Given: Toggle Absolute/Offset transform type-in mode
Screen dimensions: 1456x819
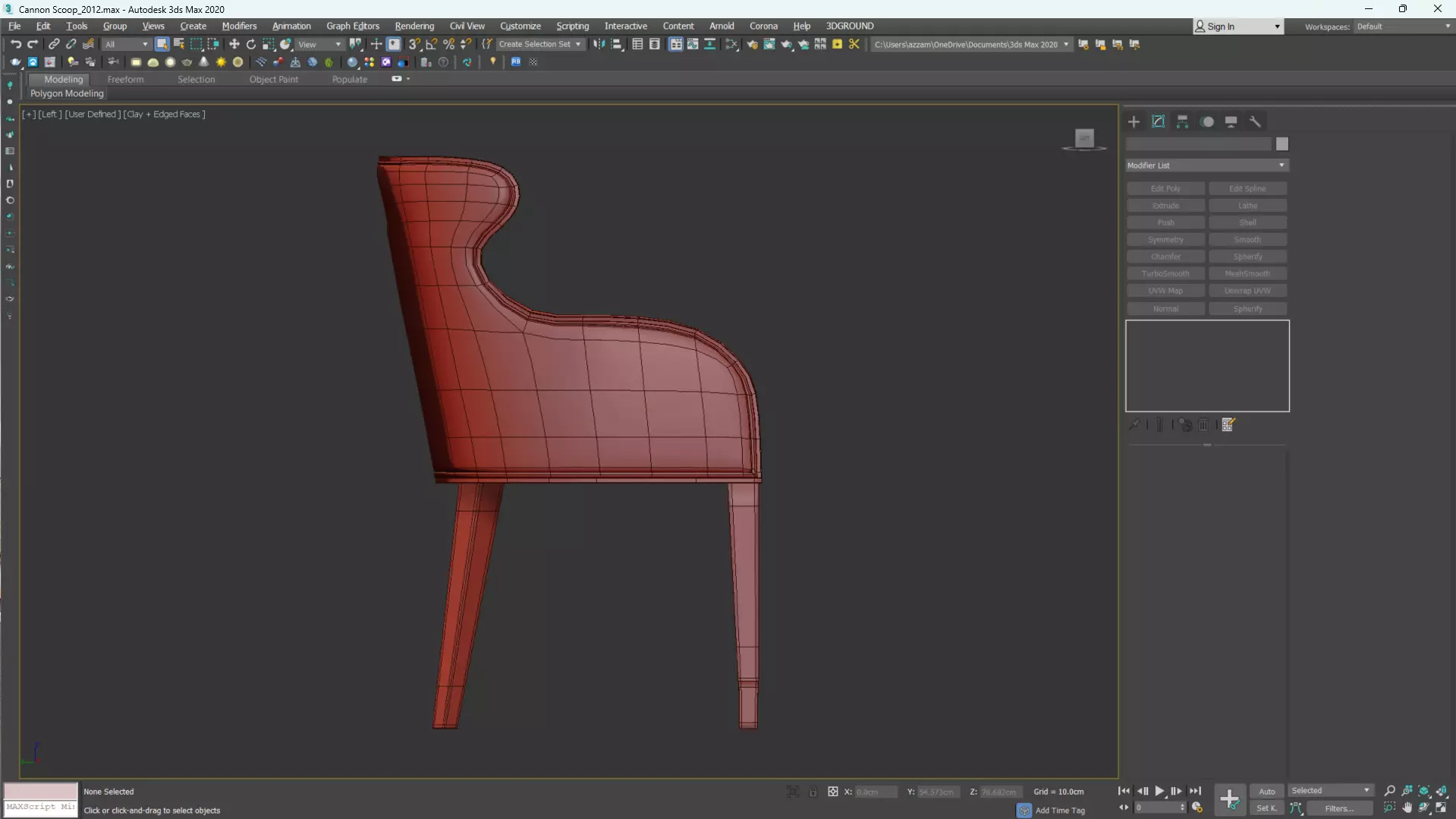Looking at the screenshot, I should coord(833,792).
